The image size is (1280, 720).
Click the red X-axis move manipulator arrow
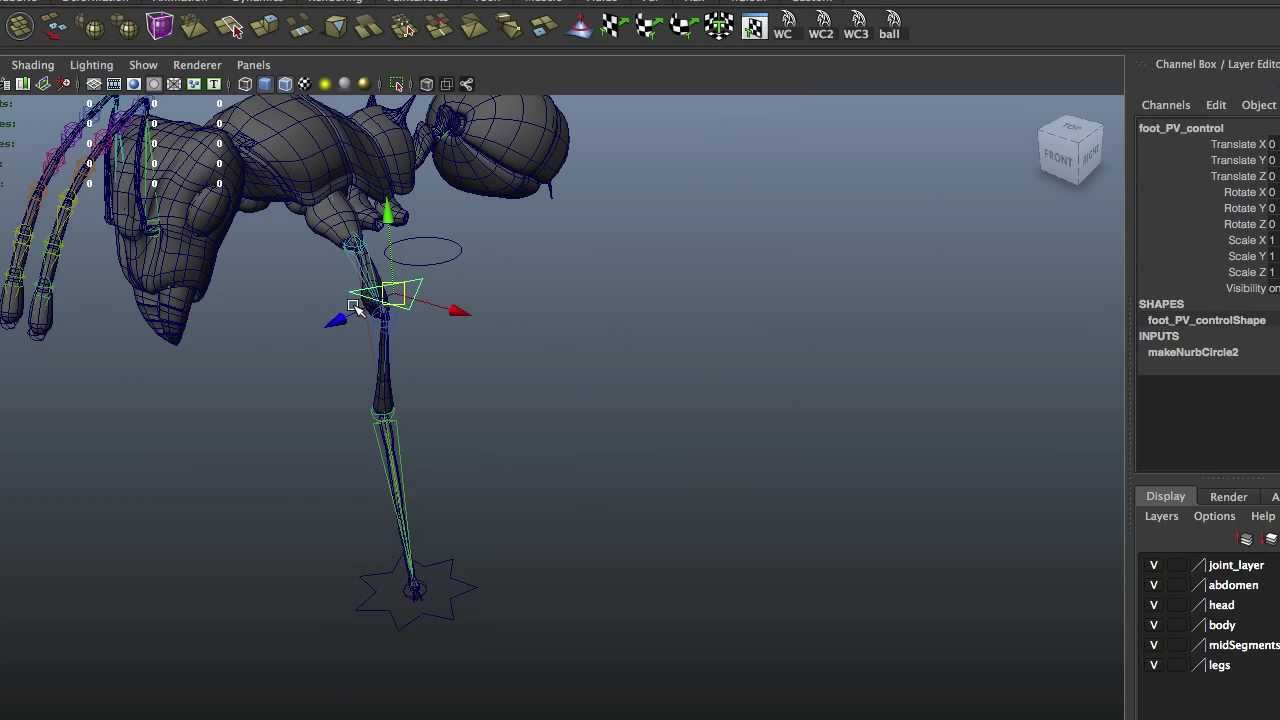pyautogui.click(x=459, y=311)
